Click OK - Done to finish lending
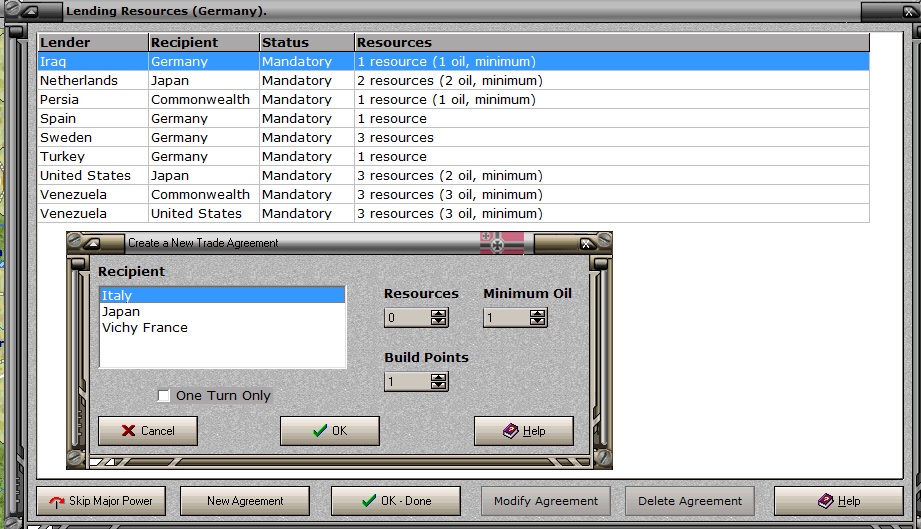Viewport: 921px width, 529px height. point(396,501)
